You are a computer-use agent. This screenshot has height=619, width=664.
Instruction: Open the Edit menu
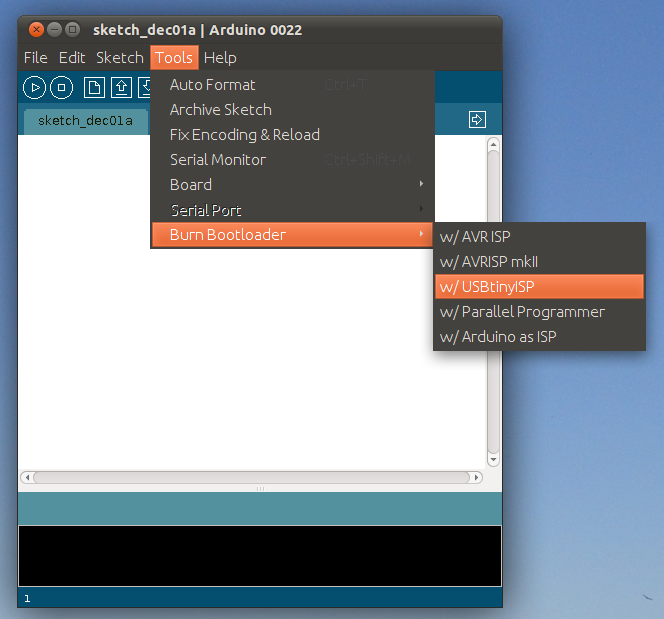pyautogui.click(x=72, y=58)
